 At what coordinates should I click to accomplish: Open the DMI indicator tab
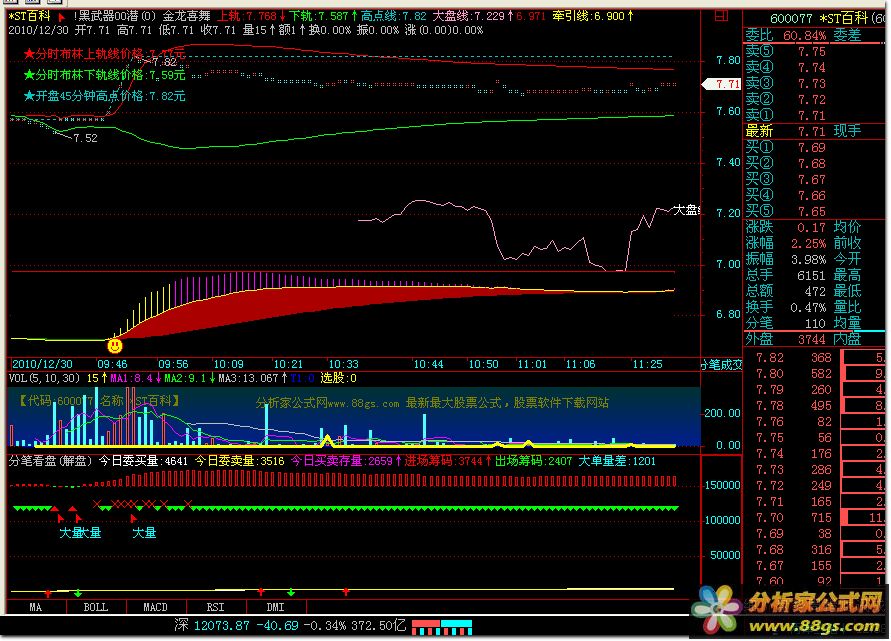pyautogui.click(x=275, y=607)
